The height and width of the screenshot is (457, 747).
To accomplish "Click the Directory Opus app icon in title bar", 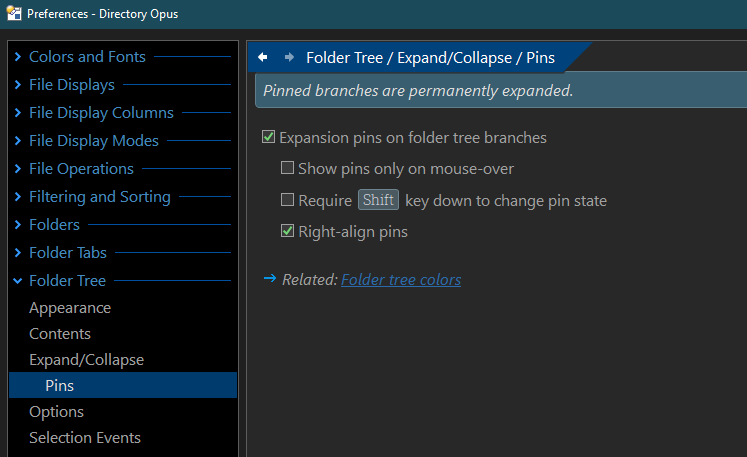I will click(14, 13).
